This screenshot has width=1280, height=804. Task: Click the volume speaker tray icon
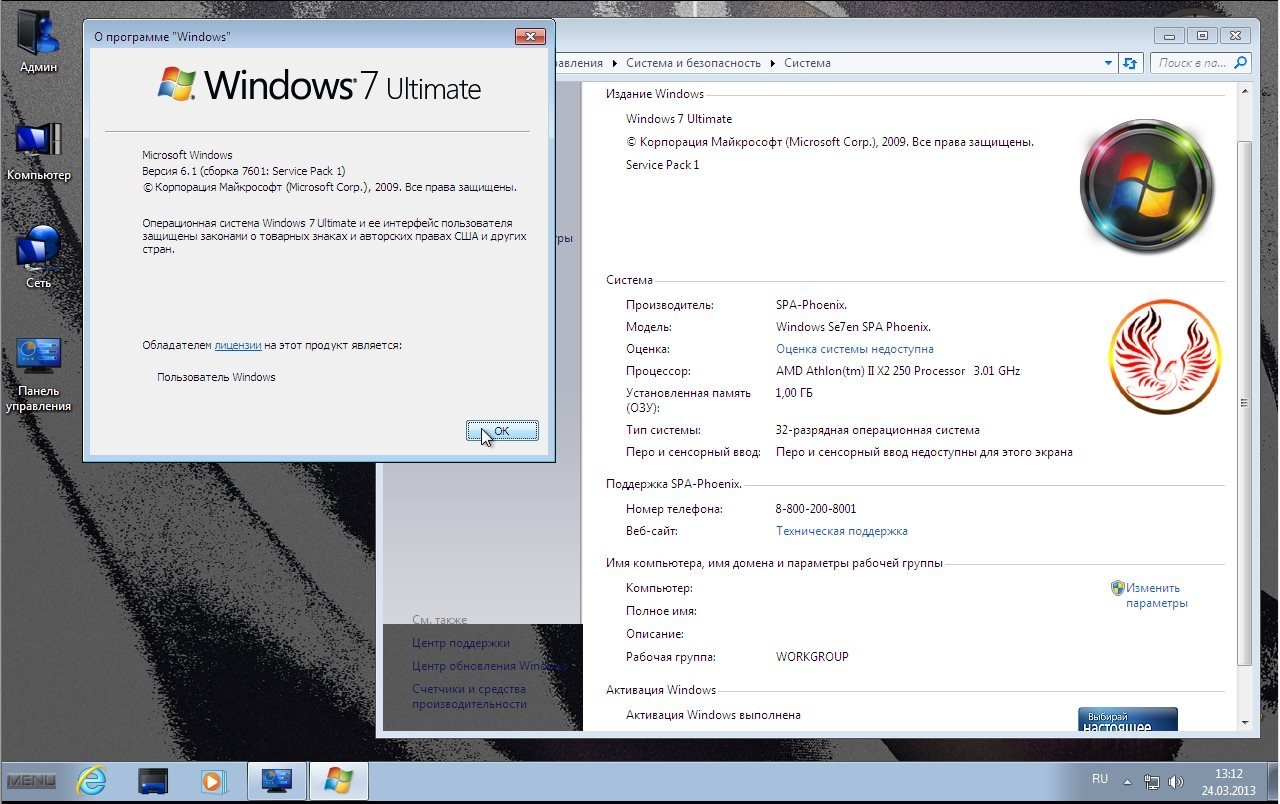click(1176, 781)
